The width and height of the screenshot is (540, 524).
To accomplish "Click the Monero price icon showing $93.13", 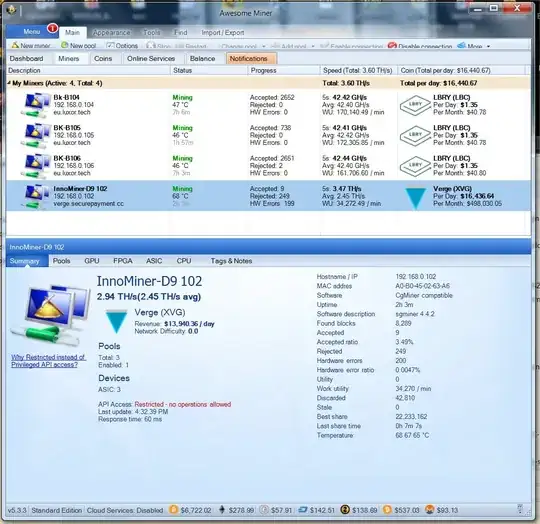I will [429, 510].
